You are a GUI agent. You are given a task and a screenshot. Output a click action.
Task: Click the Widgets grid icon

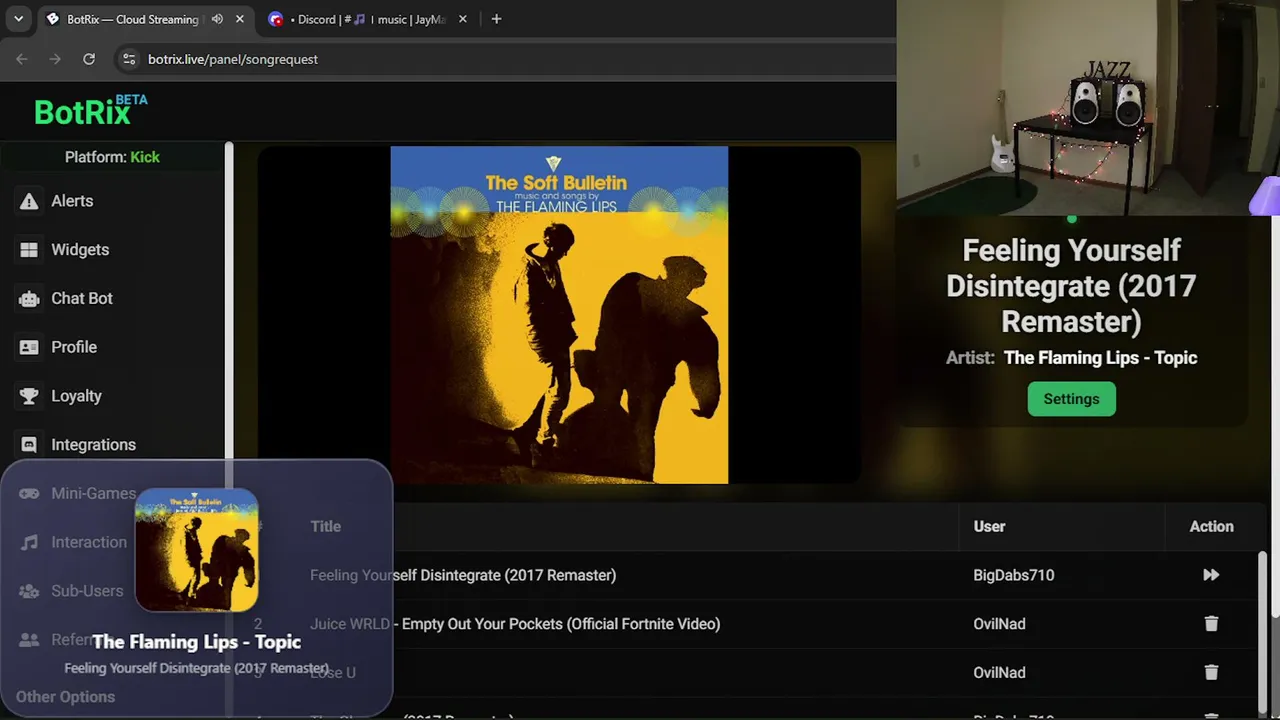point(30,250)
